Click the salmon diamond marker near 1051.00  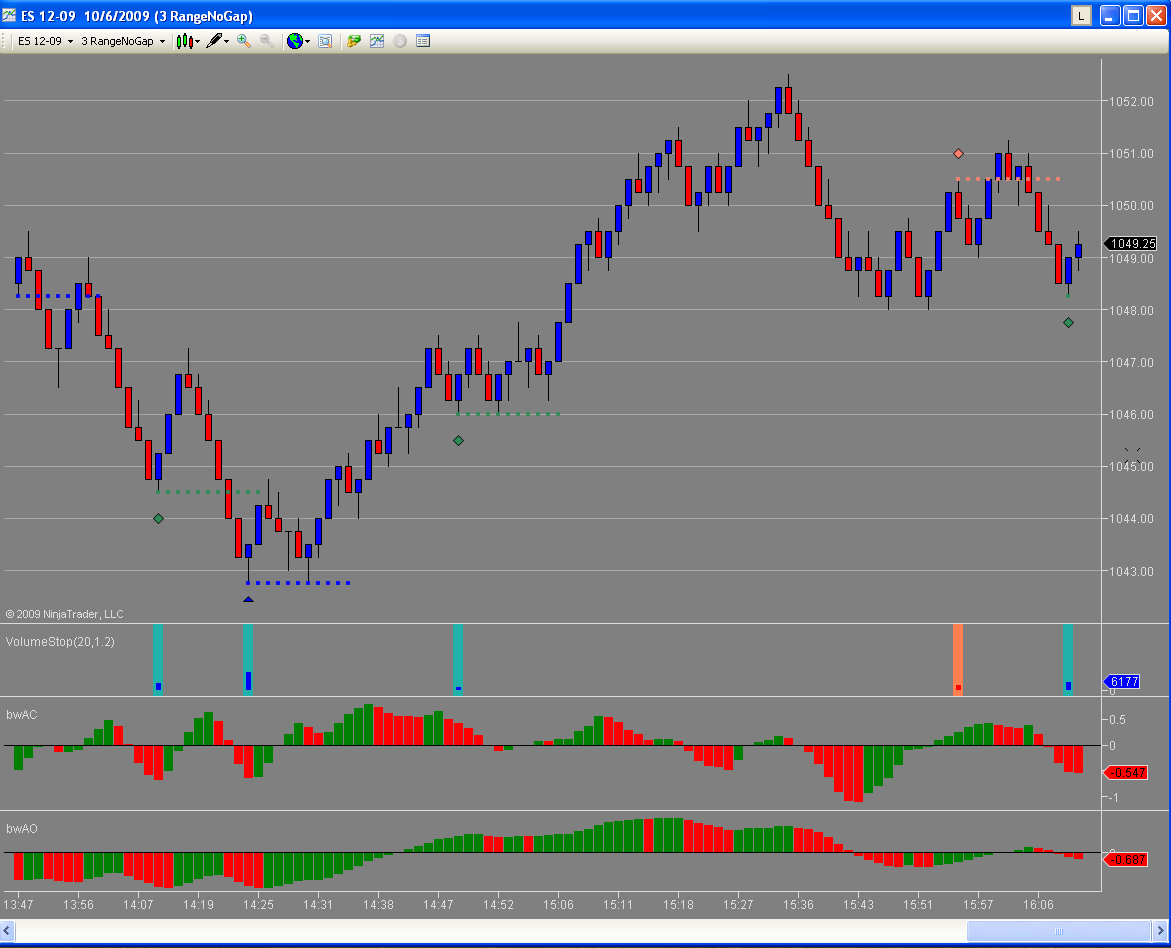tap(958, 154)
